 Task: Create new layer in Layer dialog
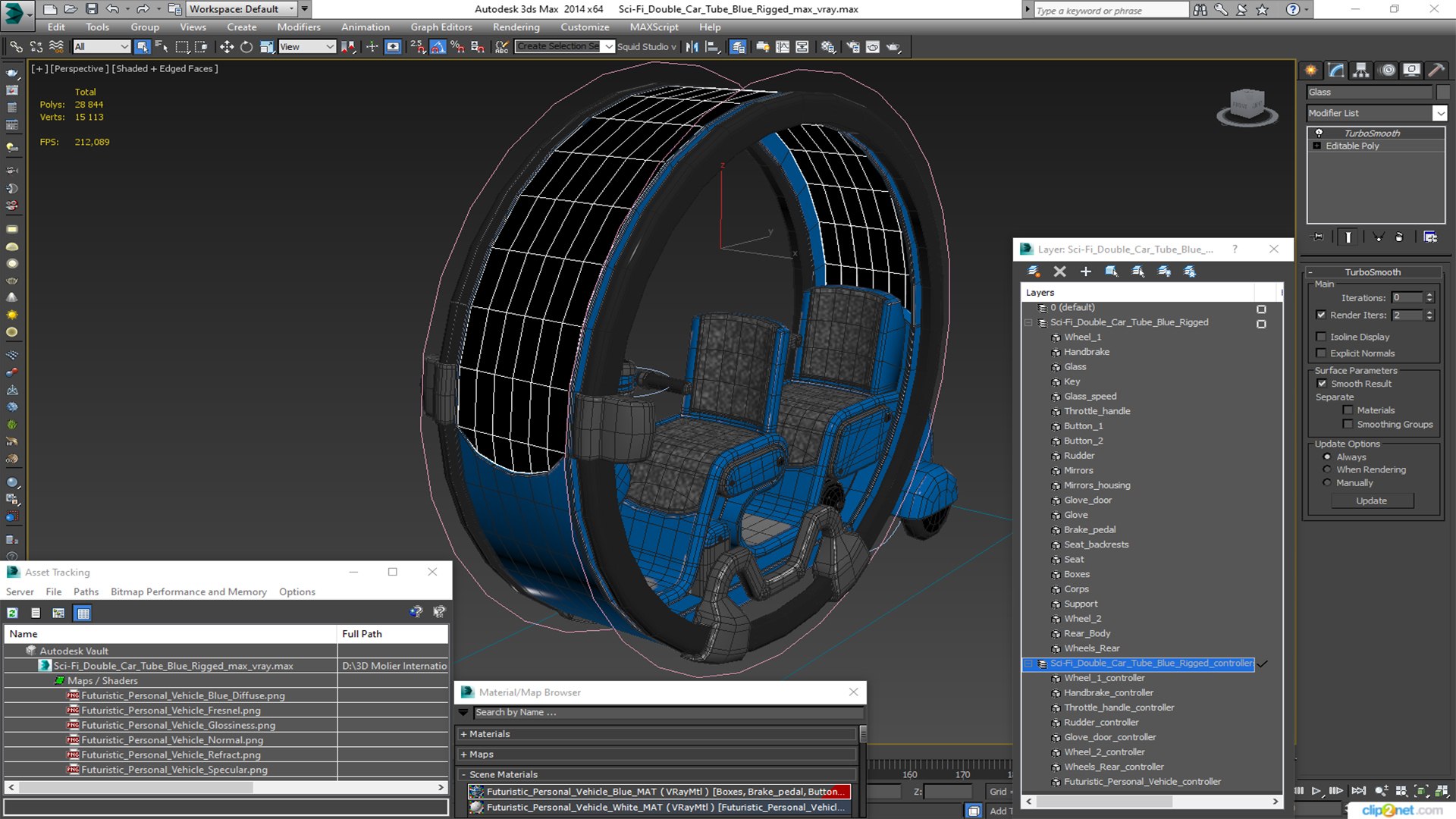(1034, 271)
